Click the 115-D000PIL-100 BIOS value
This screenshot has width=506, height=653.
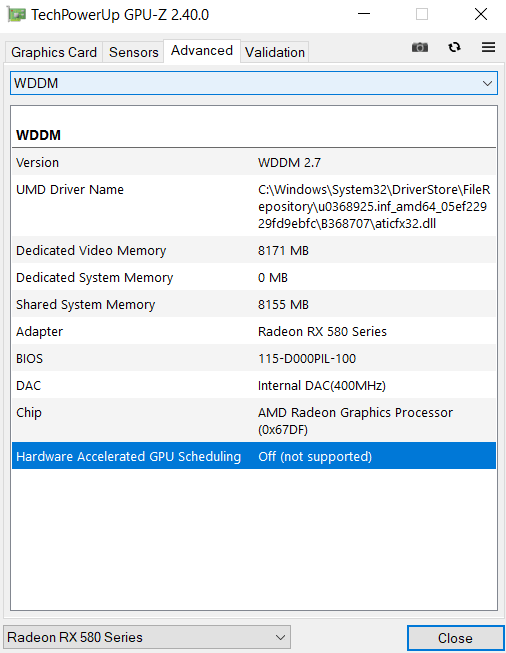pyautogui.click(x=307, y=359)
